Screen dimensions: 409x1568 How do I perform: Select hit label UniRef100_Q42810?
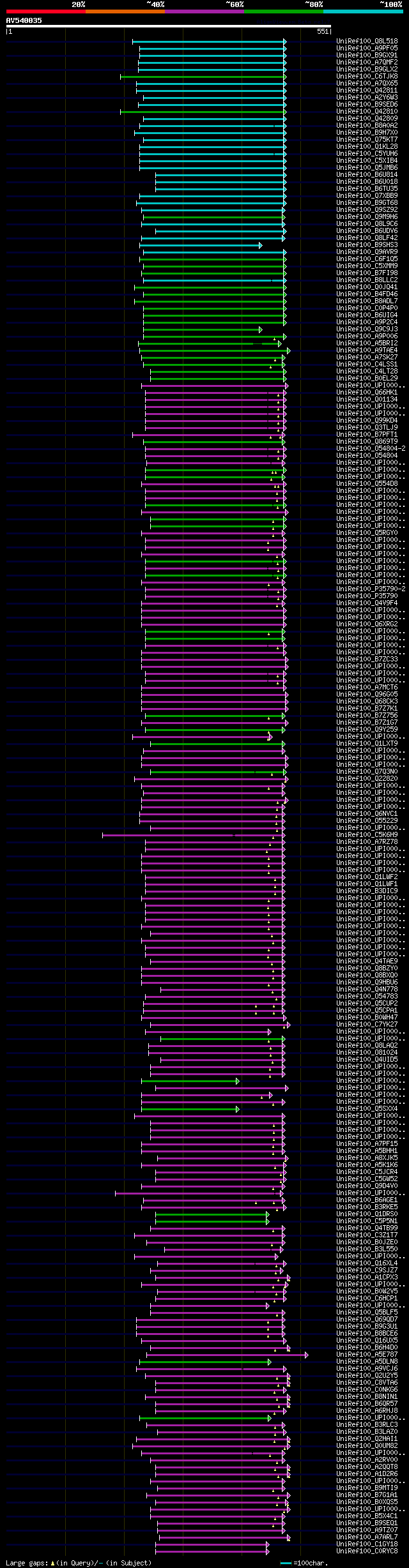click(367, 112)
